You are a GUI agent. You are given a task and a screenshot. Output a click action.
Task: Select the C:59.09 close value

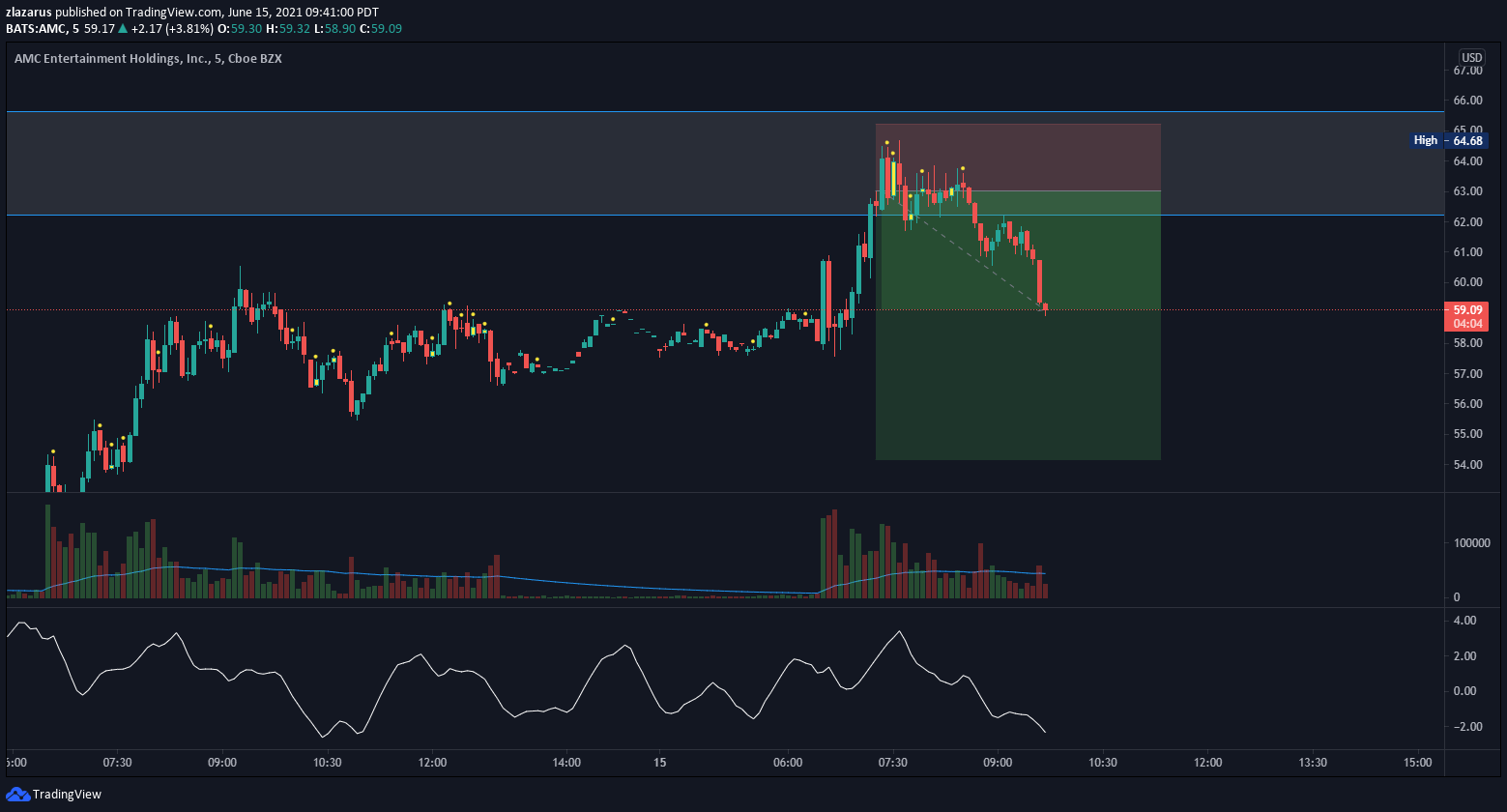coord(382,29)
